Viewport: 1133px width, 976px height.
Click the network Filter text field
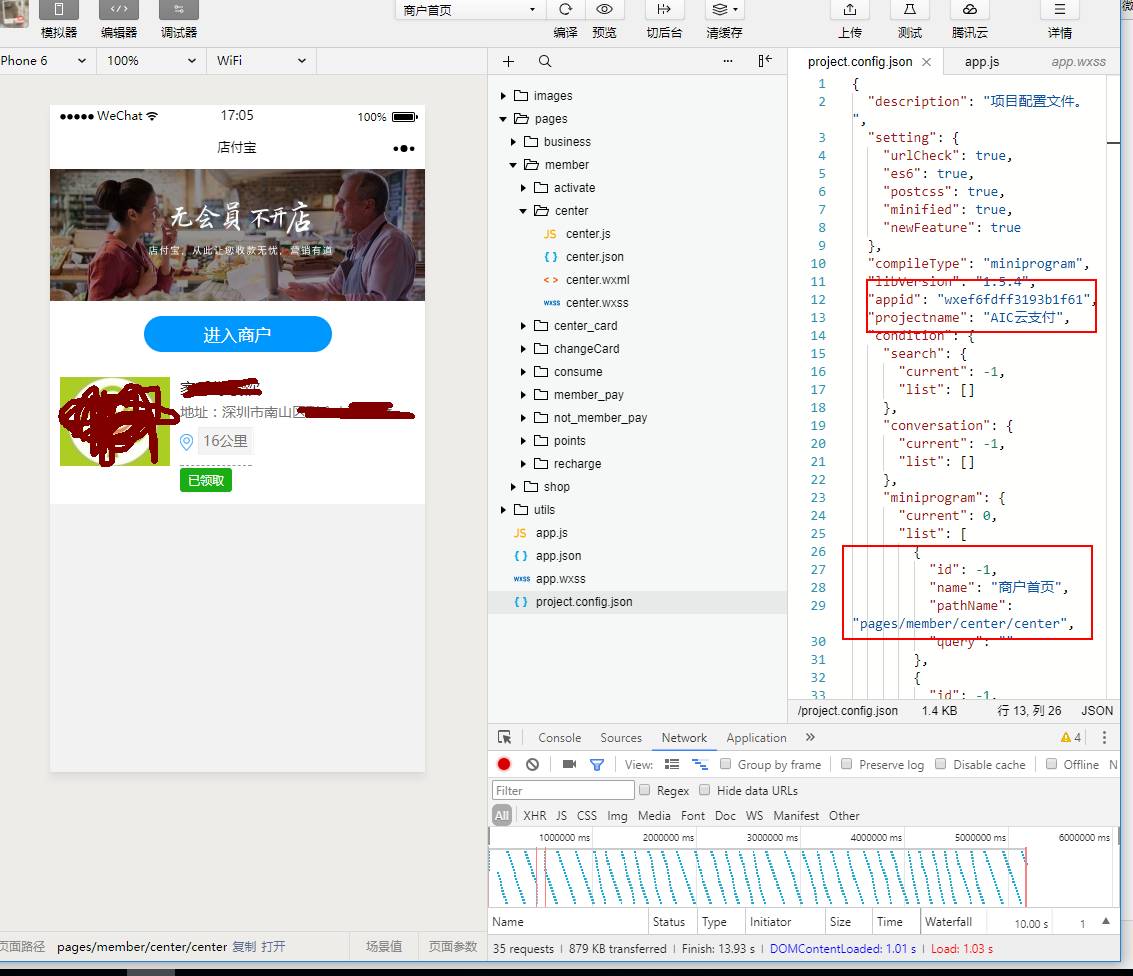(564, 790)
